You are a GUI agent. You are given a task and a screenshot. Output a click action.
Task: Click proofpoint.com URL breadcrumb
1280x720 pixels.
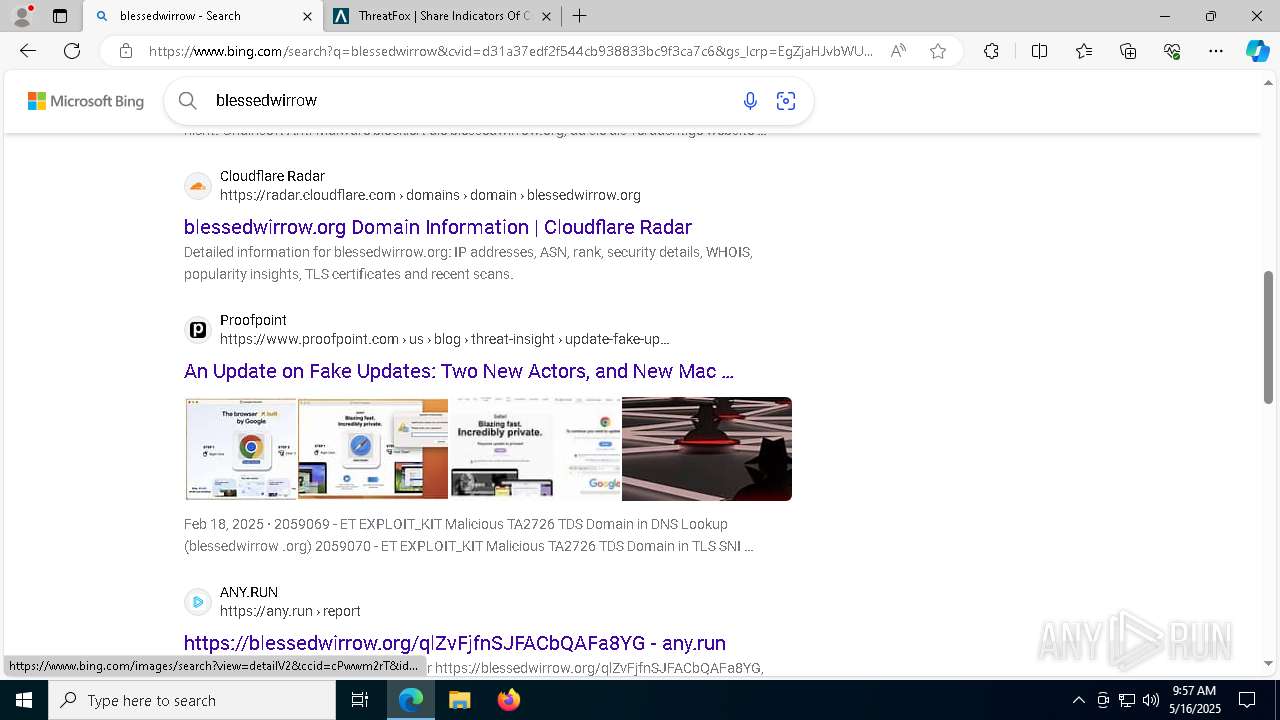pos(445,339)
